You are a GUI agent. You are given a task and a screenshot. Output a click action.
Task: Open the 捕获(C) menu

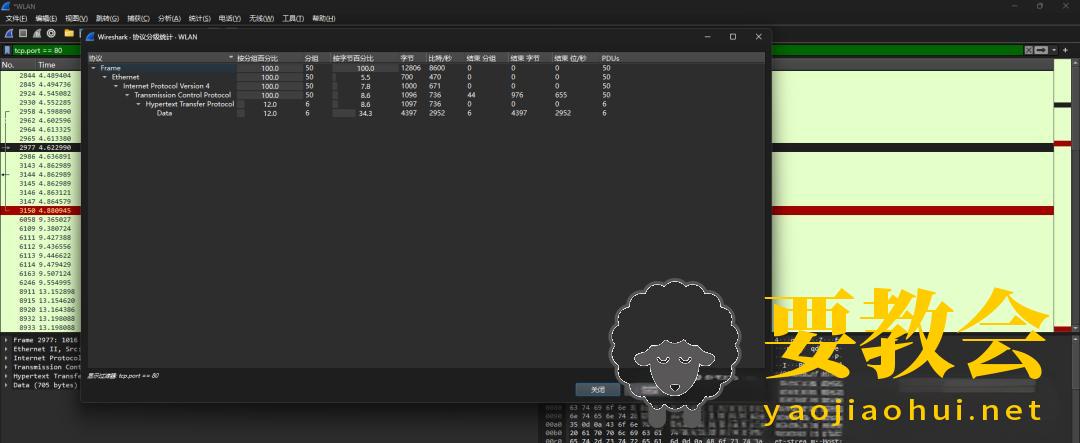coord(138,19)
